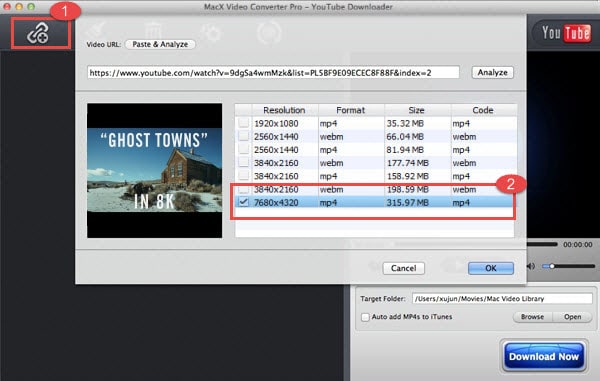Start download with Download Now
Viewport: 600px width, 381px height.
(x=543, y=357)
